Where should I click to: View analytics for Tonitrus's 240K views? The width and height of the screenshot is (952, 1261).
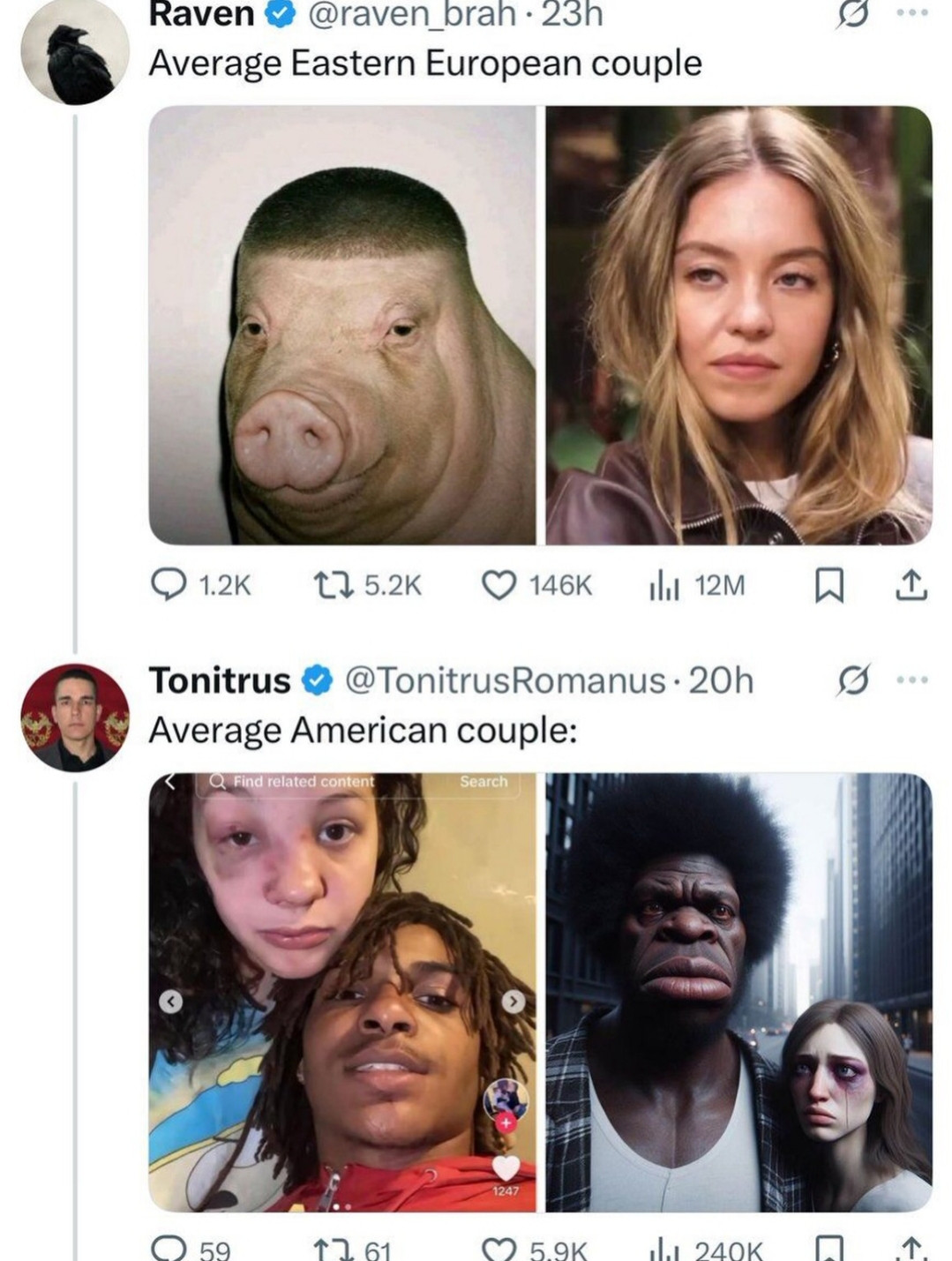tap(664, 1249)
